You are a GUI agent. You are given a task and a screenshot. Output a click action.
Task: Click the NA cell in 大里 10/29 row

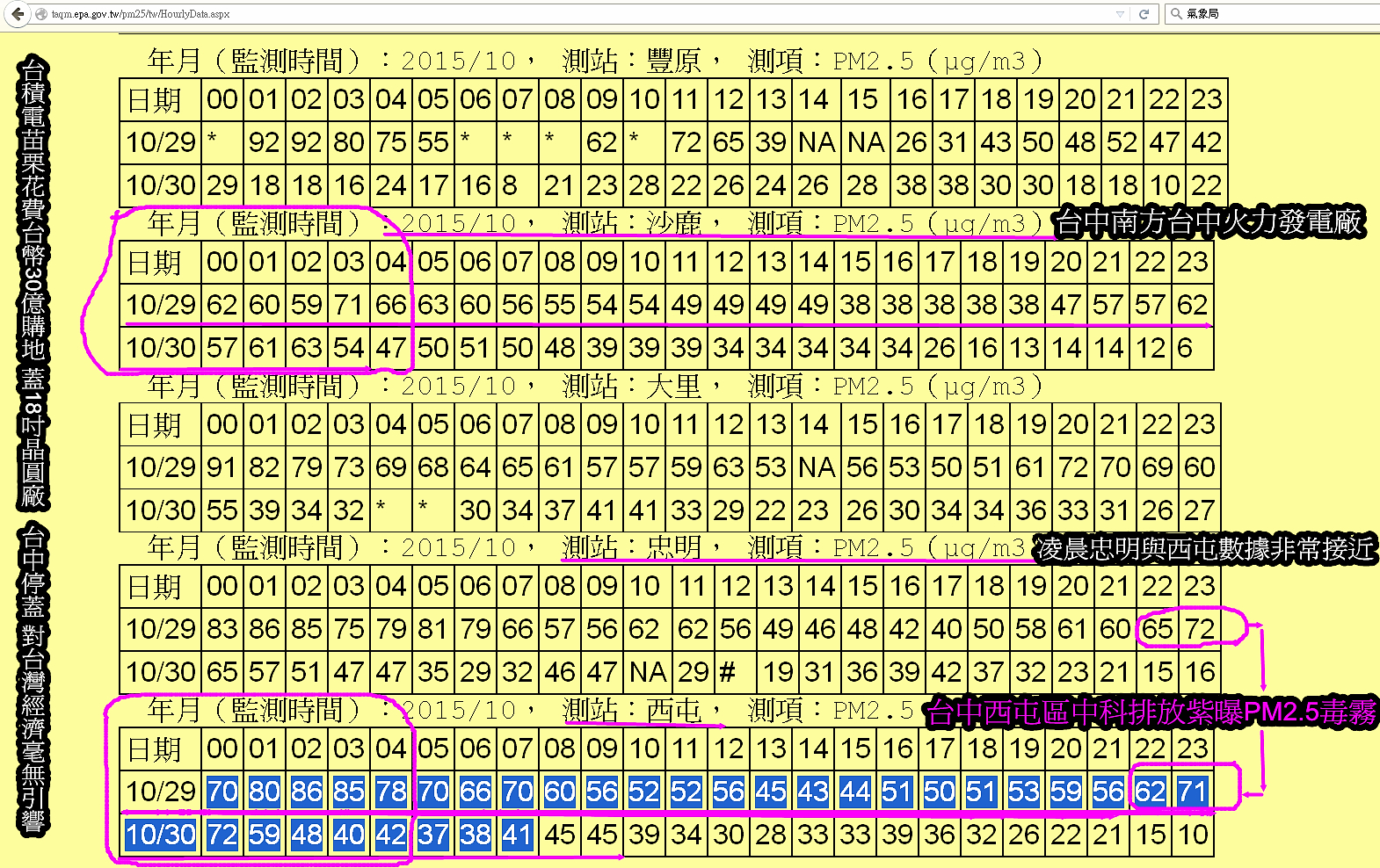(x=817, y=467)
